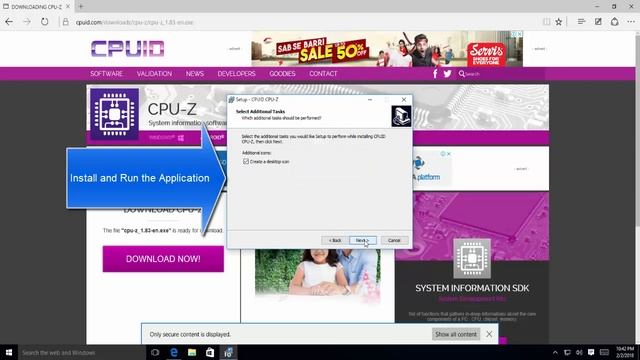Open the NEWS menu item

point(195,74)
